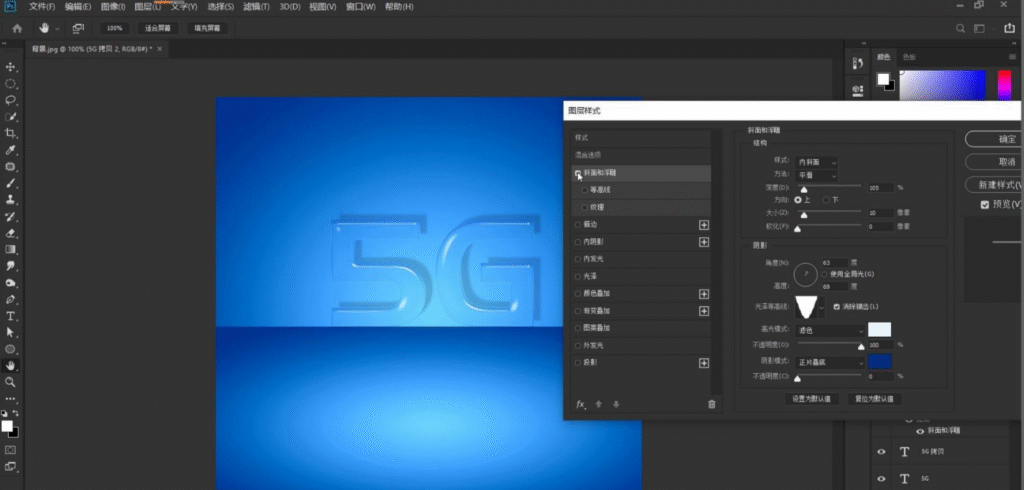Select the Horizontal Type tool

point(10,316)
